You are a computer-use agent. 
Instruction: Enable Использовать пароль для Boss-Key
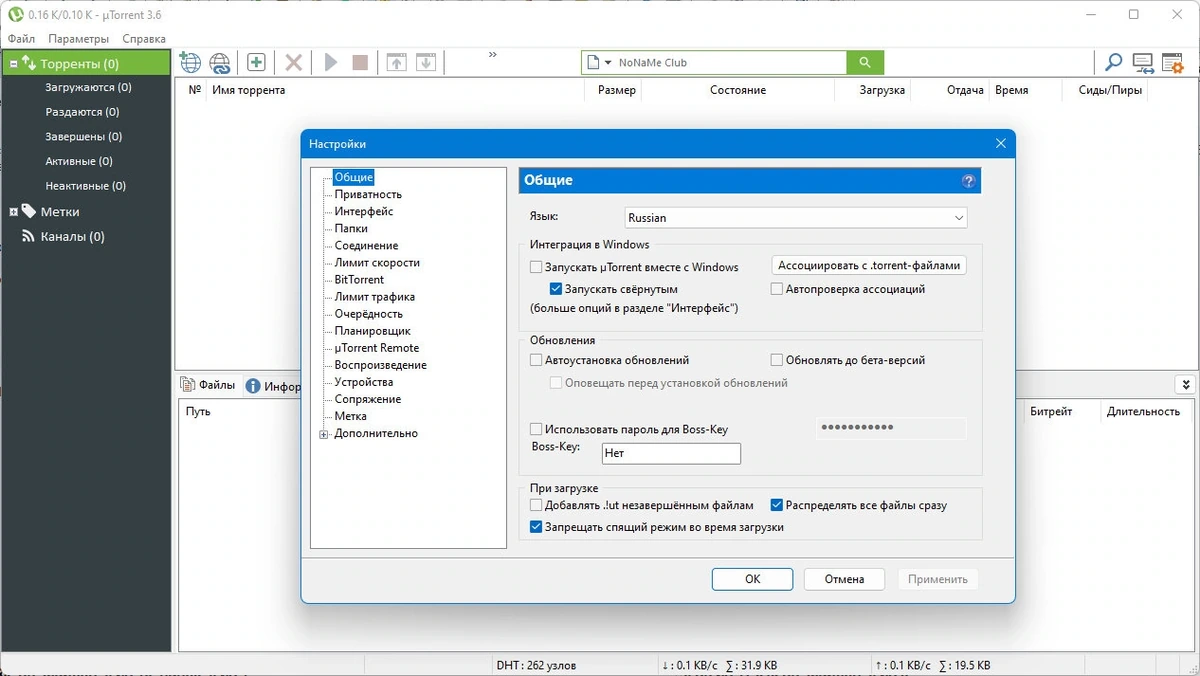[536, 429]
